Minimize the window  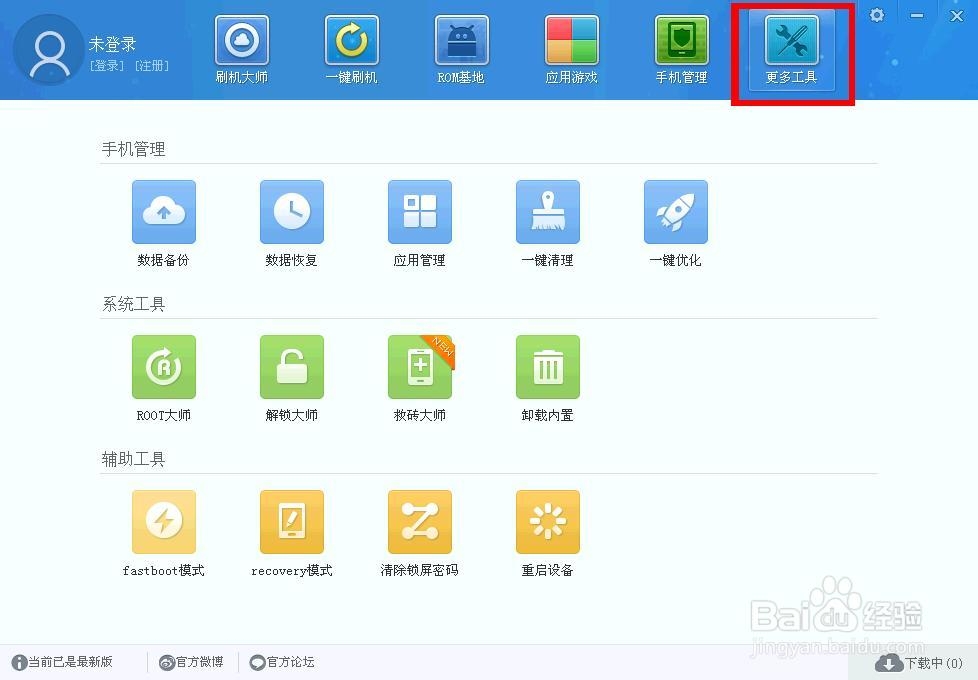(916, 16)
